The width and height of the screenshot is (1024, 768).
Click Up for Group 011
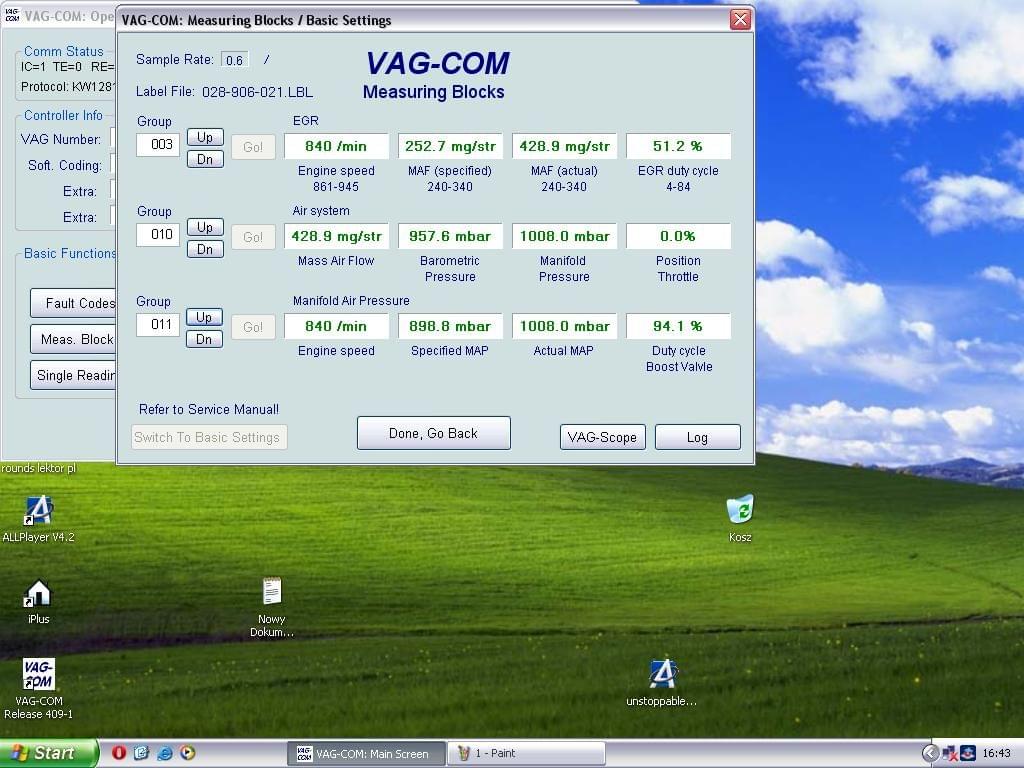(x=204, y=317)
